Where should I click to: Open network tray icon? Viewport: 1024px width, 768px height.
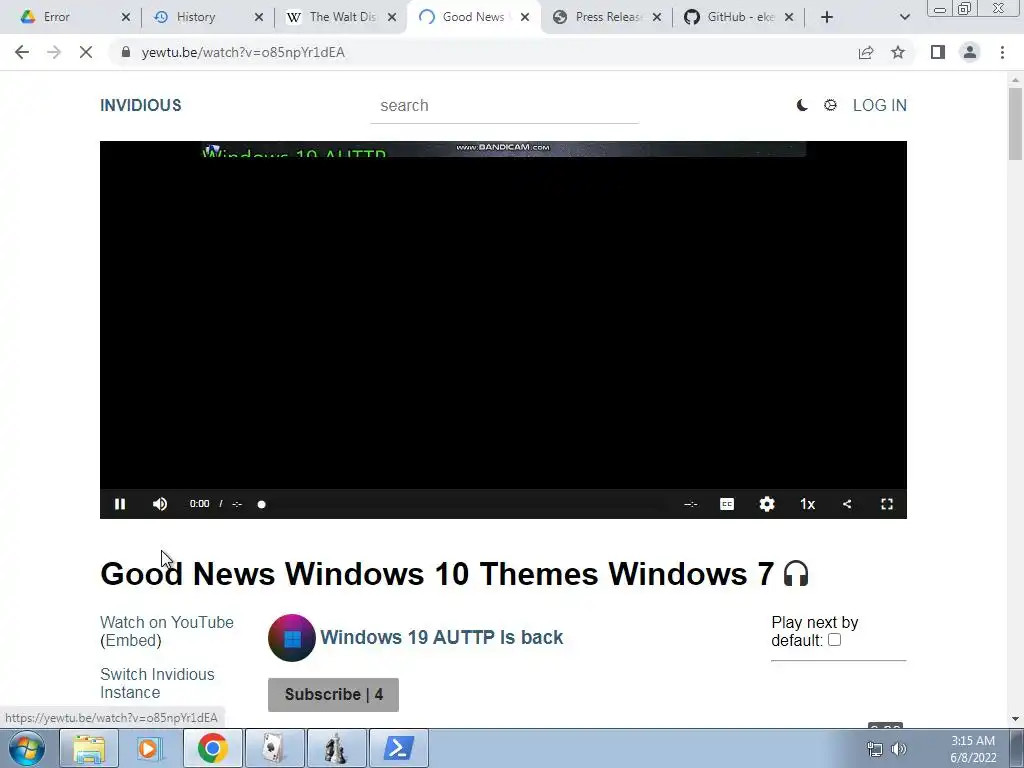[x=874, y=749]
